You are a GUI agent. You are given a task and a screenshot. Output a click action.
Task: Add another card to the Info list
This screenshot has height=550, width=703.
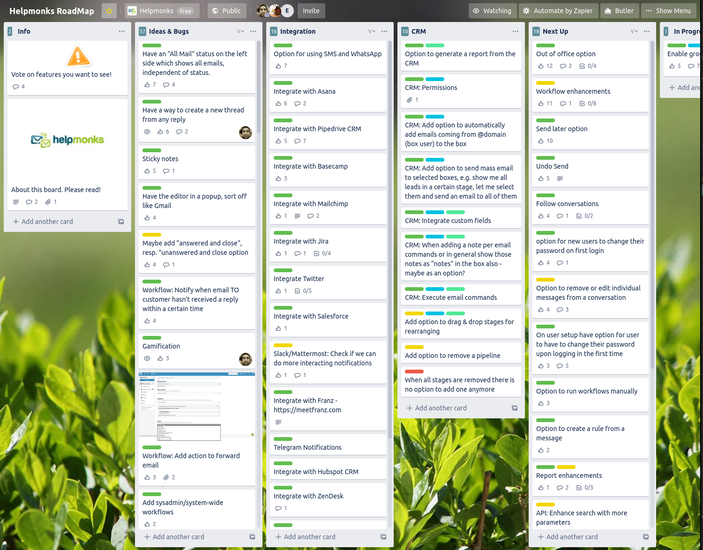click(x=43, y=221)
